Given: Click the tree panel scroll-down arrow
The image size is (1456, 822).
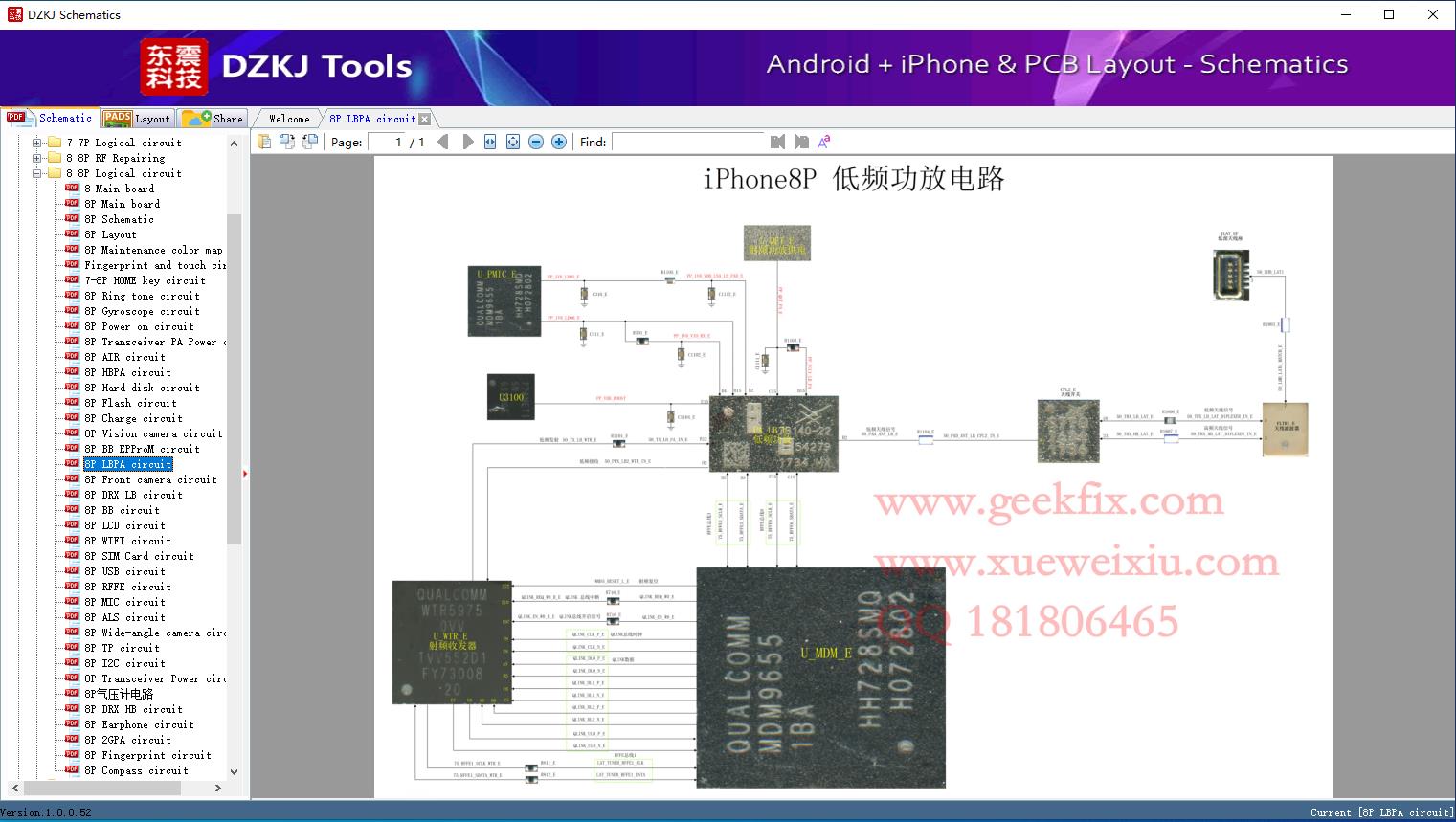Looking at the screenshot, I should [234, 771].
